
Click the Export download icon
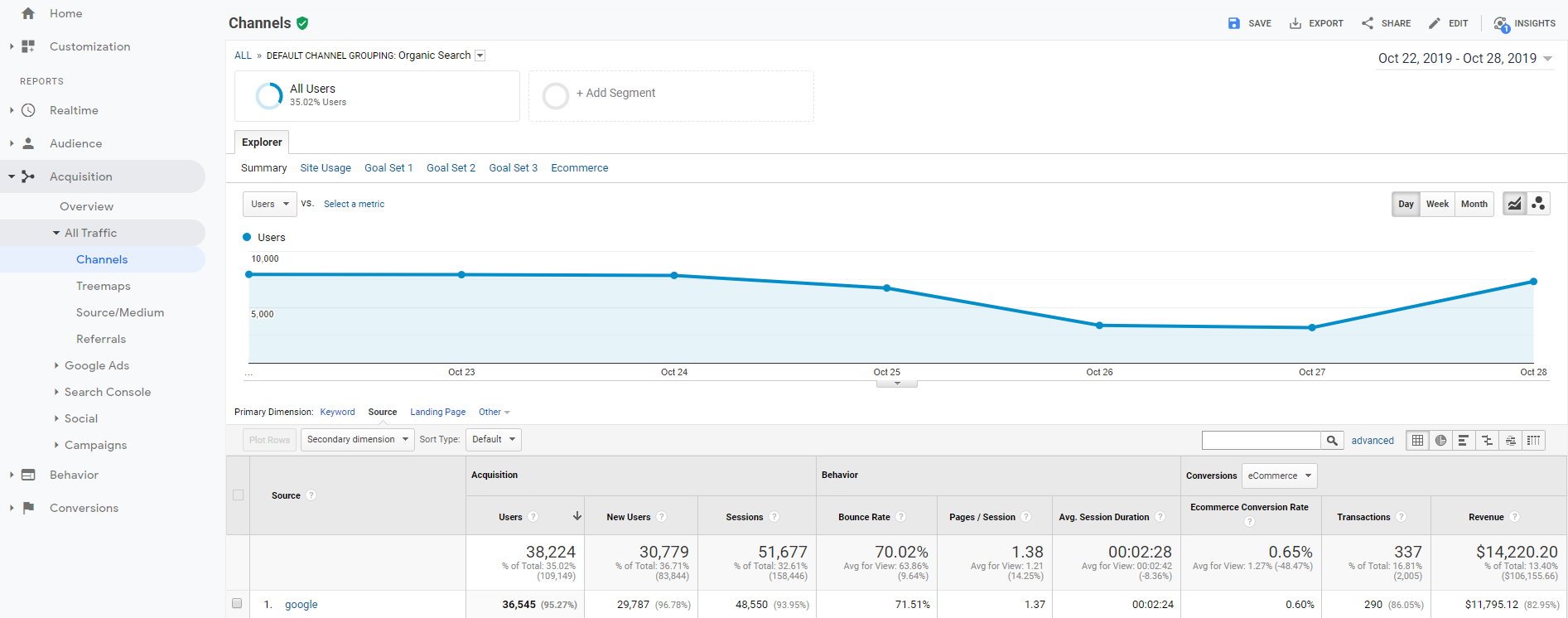[x=1295, y=23]
